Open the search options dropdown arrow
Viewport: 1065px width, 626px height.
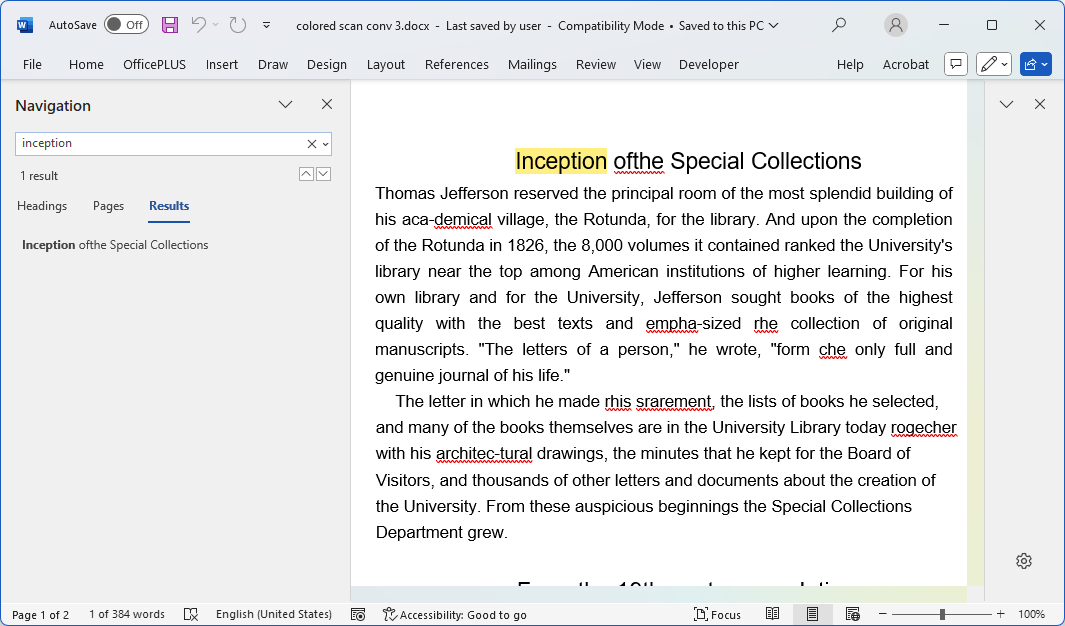[x=325, y=144]
